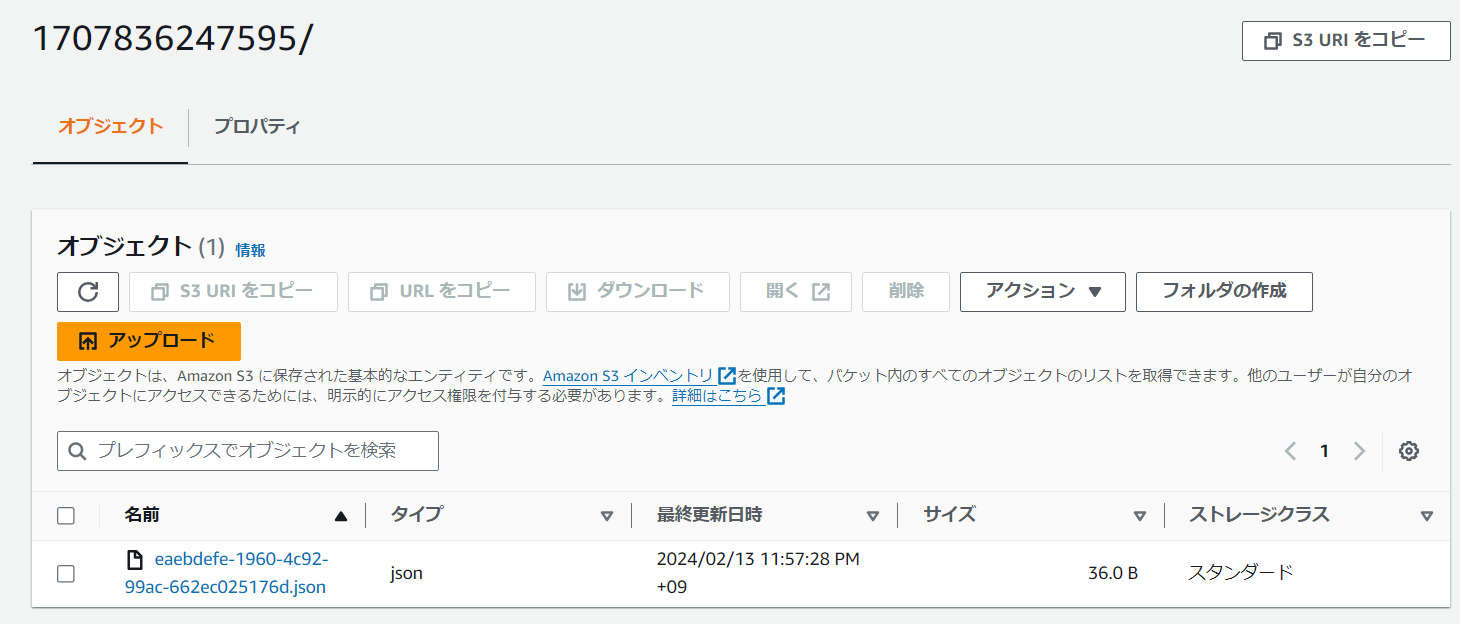Open the 詳細はこちら link
Viewport: 1460px width, 624px height.
(x=717, y=396)
